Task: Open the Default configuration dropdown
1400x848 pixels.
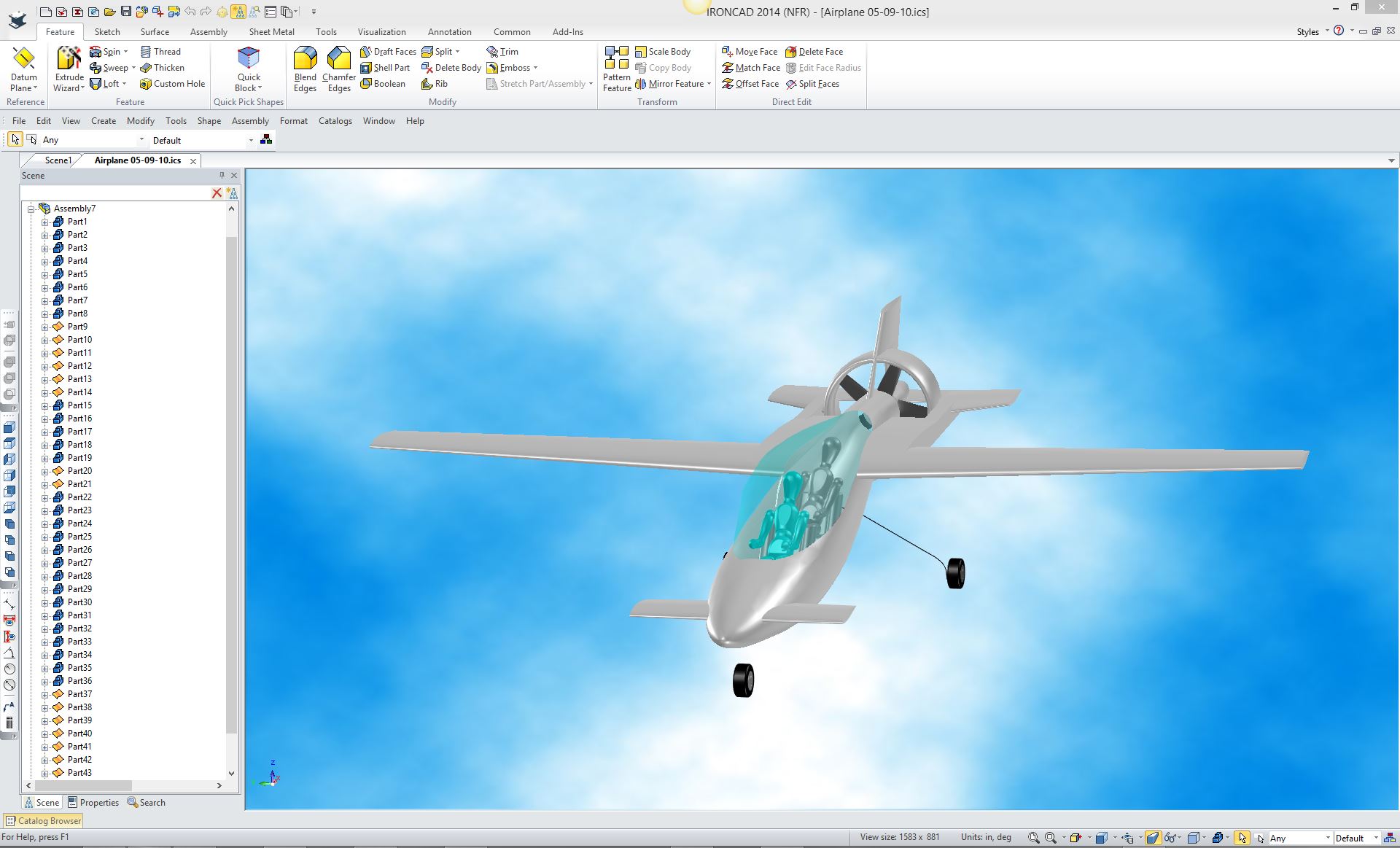Action: [250, 140]
